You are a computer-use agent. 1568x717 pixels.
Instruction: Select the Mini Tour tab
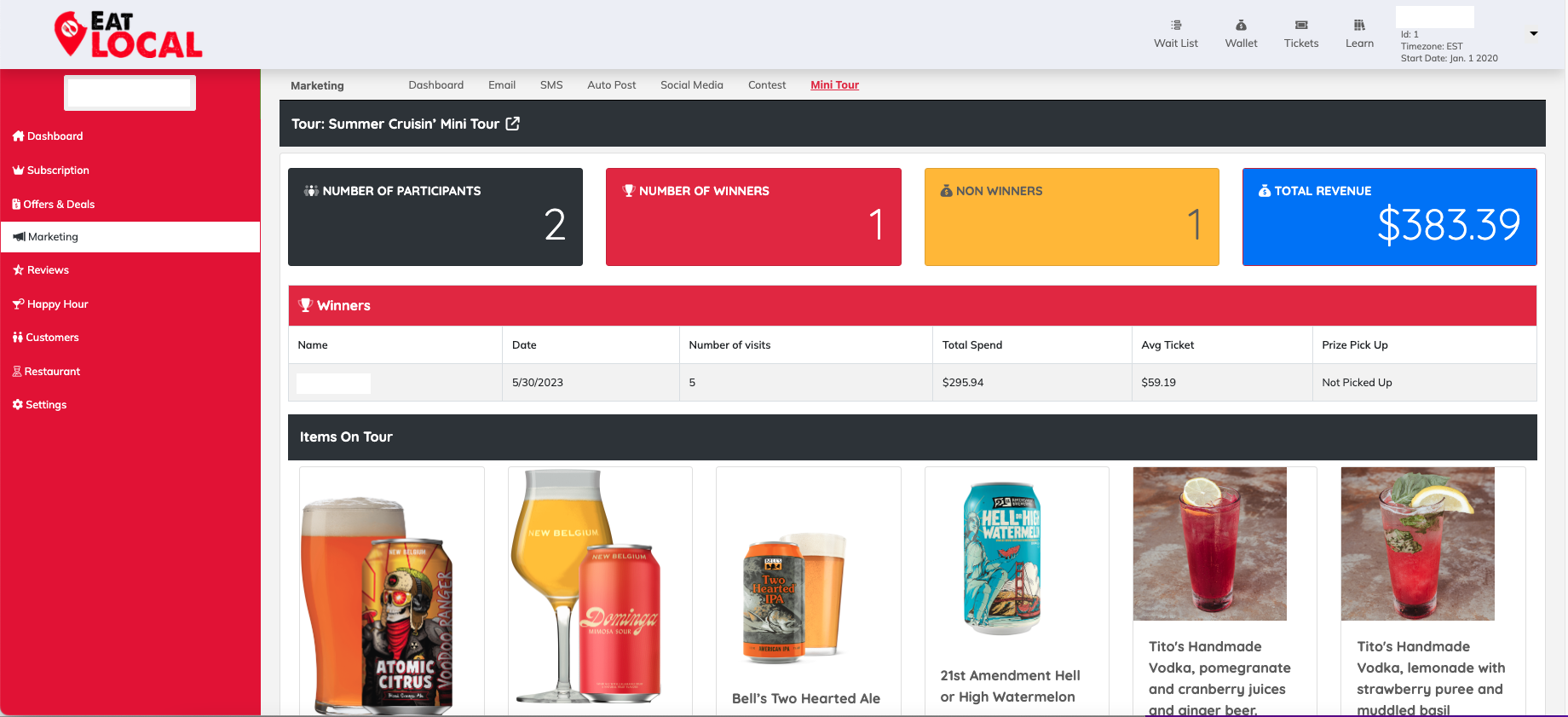[x=834, y=85]
